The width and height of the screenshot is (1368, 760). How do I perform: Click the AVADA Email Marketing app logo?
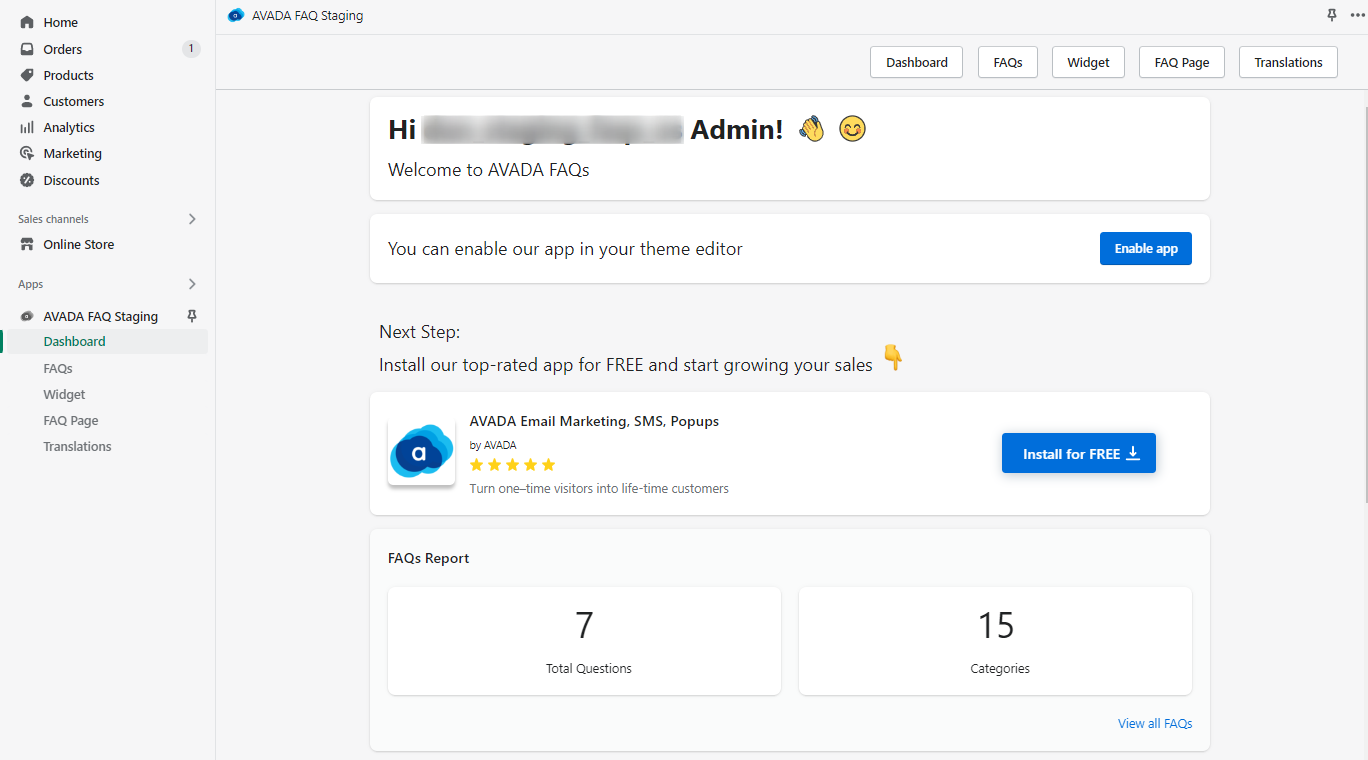coord(421,453)
